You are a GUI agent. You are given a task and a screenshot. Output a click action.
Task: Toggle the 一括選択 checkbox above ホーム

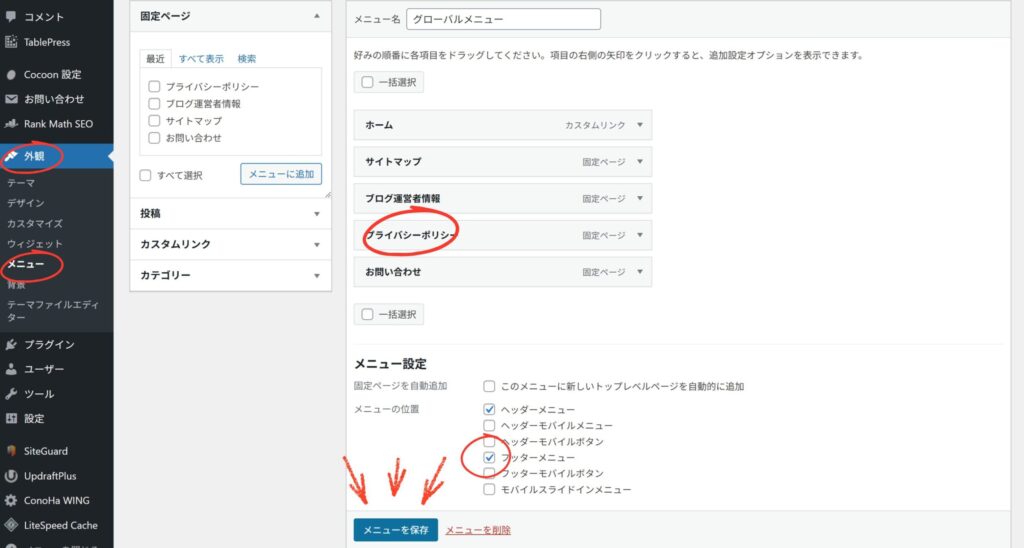pyautogui.click(x=368, y=82)
